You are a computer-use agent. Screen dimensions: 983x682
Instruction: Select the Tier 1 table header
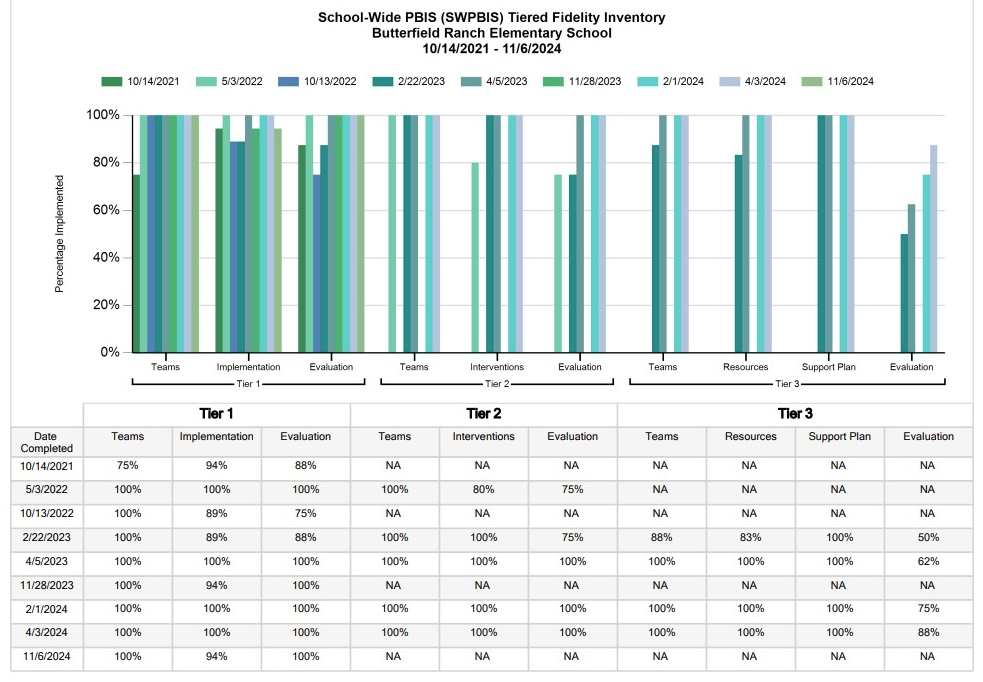[217, 414]
